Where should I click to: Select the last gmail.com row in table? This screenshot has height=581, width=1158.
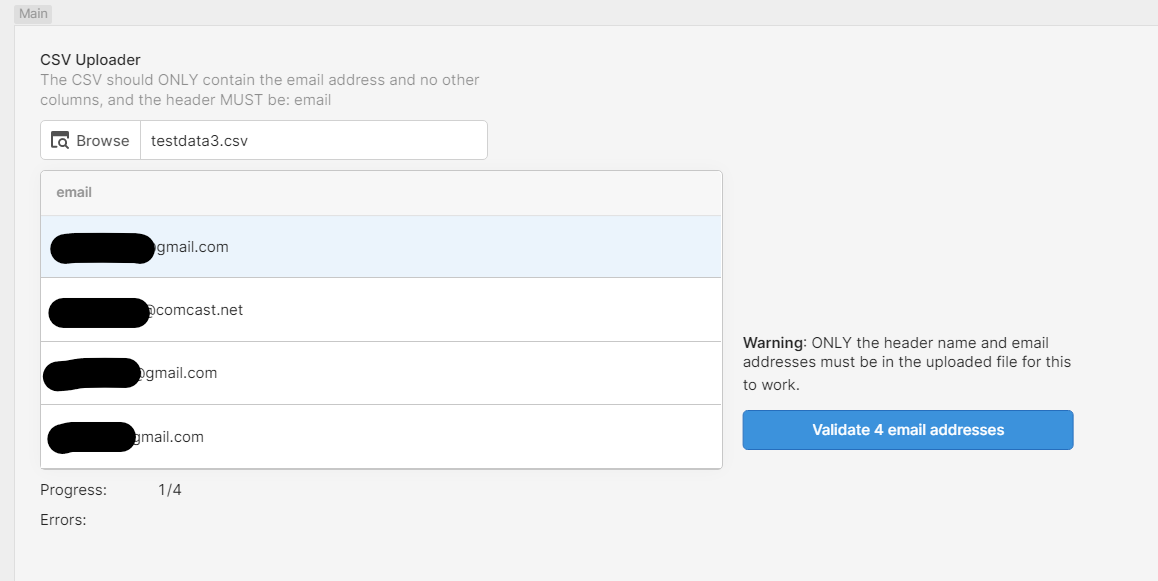[x=381, y=437]
